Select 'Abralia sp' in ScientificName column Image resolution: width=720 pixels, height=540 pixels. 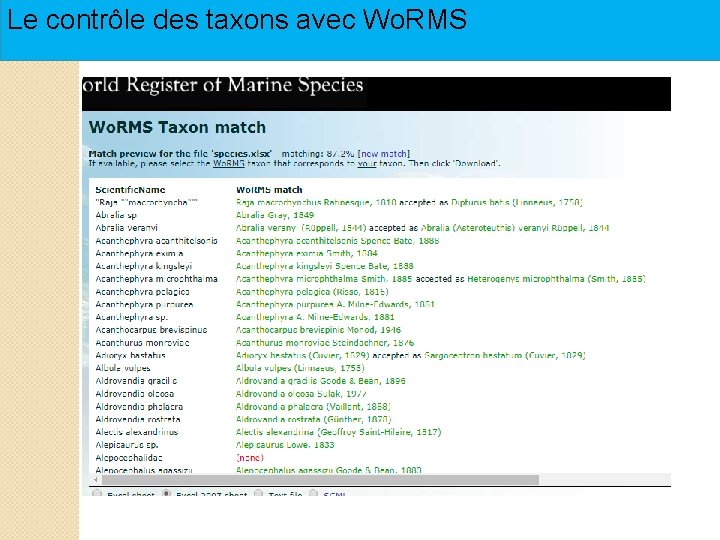click(x=116, y=215)
